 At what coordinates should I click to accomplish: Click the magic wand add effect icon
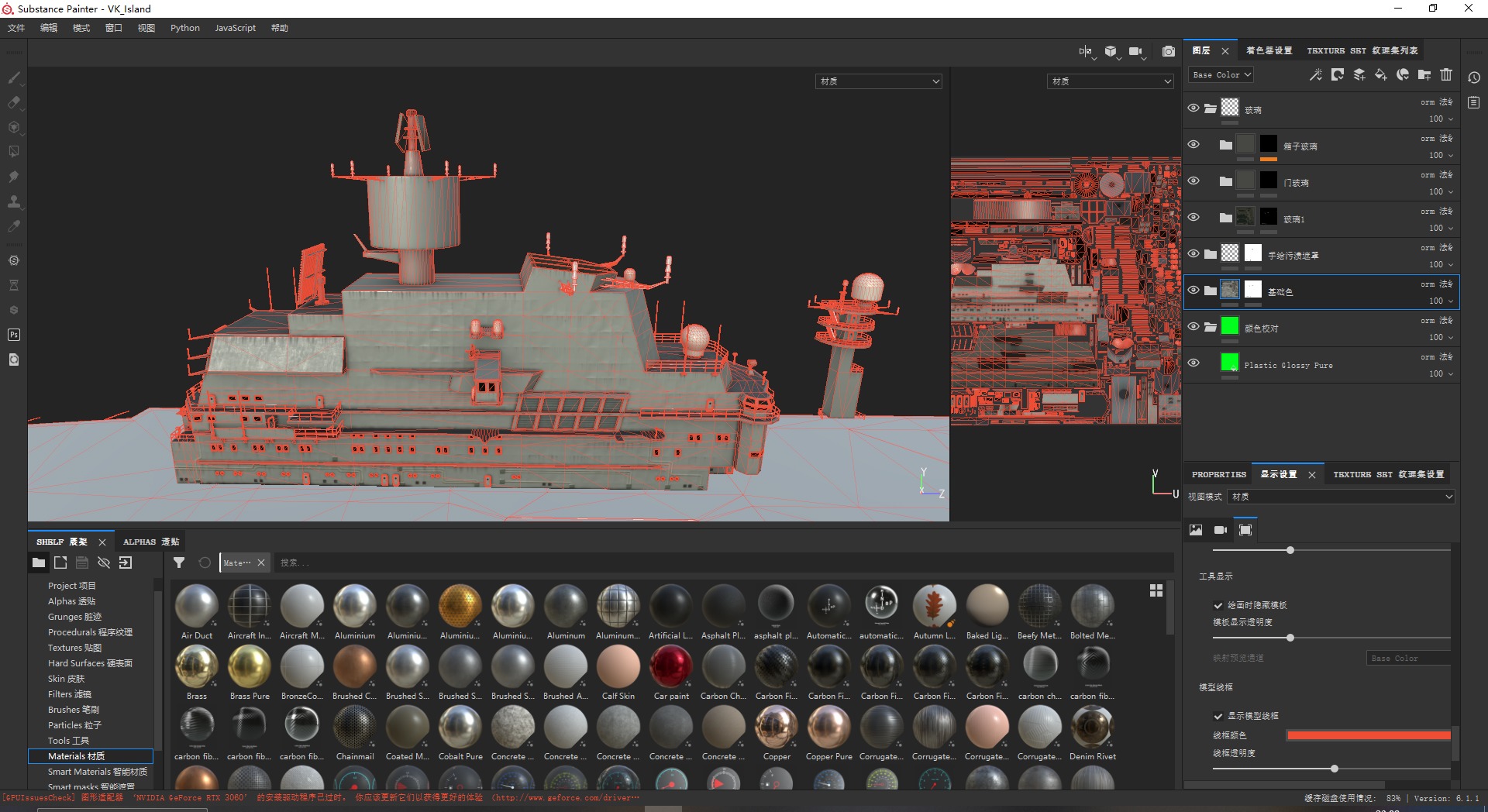click(1316, 74)
